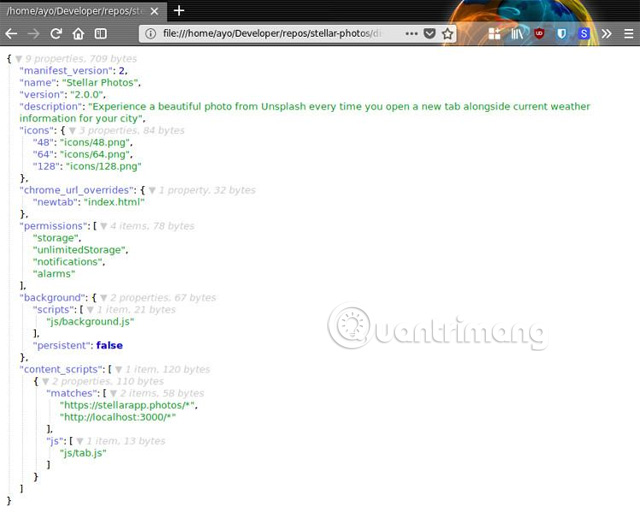
Task: Open the blue S extension icon
Action: point(584,33)
